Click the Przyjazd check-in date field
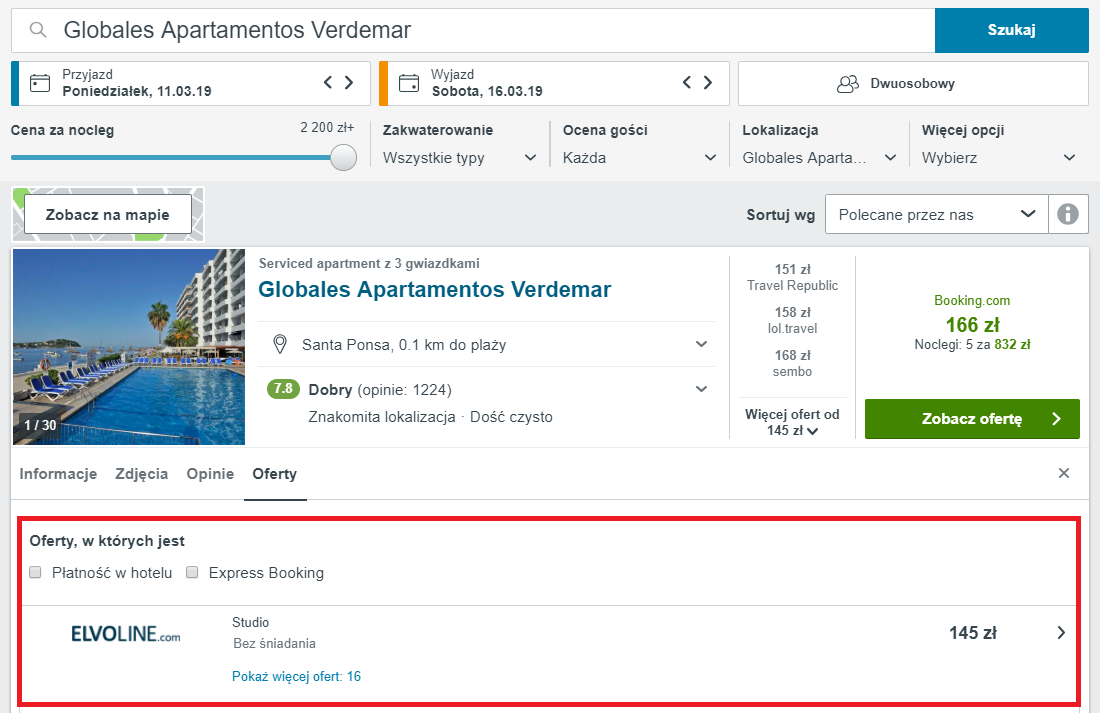The height and width of the screenshot is (713, 1100). (191, 84)
